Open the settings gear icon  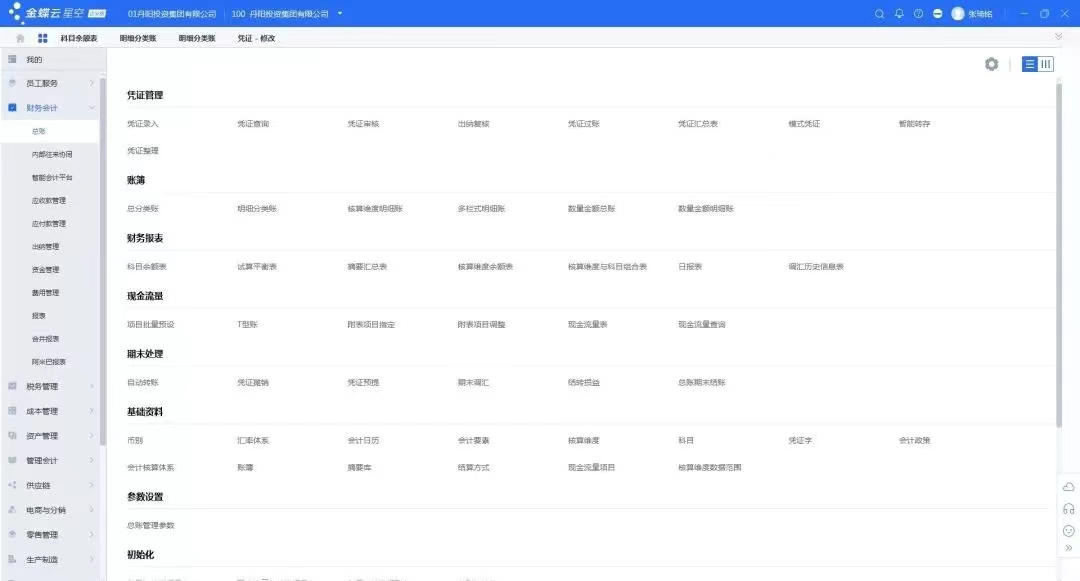(x=991, y=64)
